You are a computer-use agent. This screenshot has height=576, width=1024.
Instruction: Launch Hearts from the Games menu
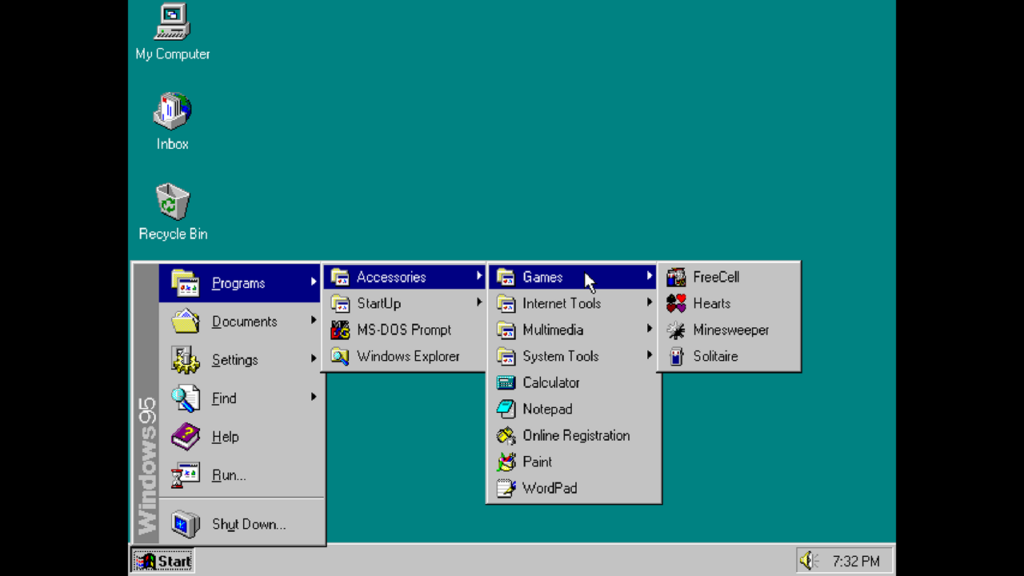729,303
